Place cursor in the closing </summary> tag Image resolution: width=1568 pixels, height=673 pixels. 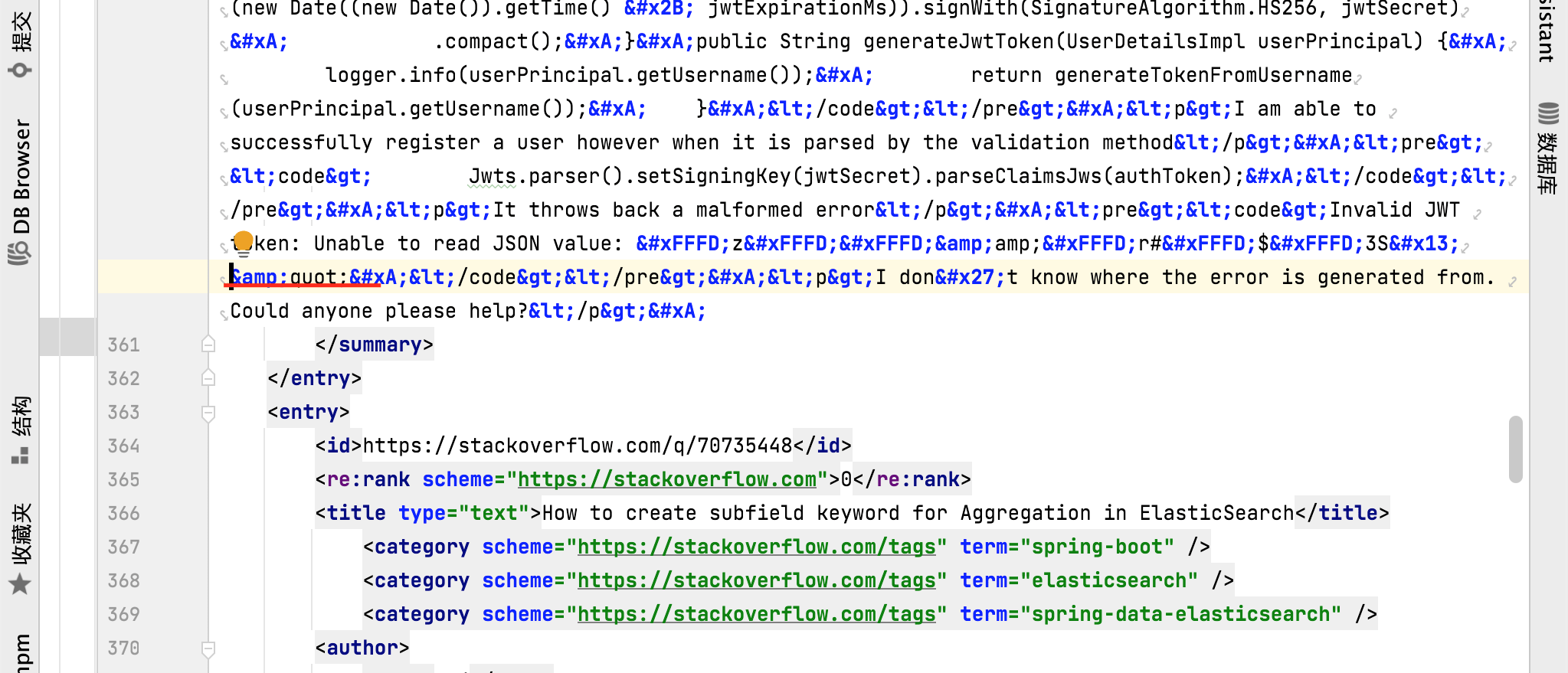(375, 345)
